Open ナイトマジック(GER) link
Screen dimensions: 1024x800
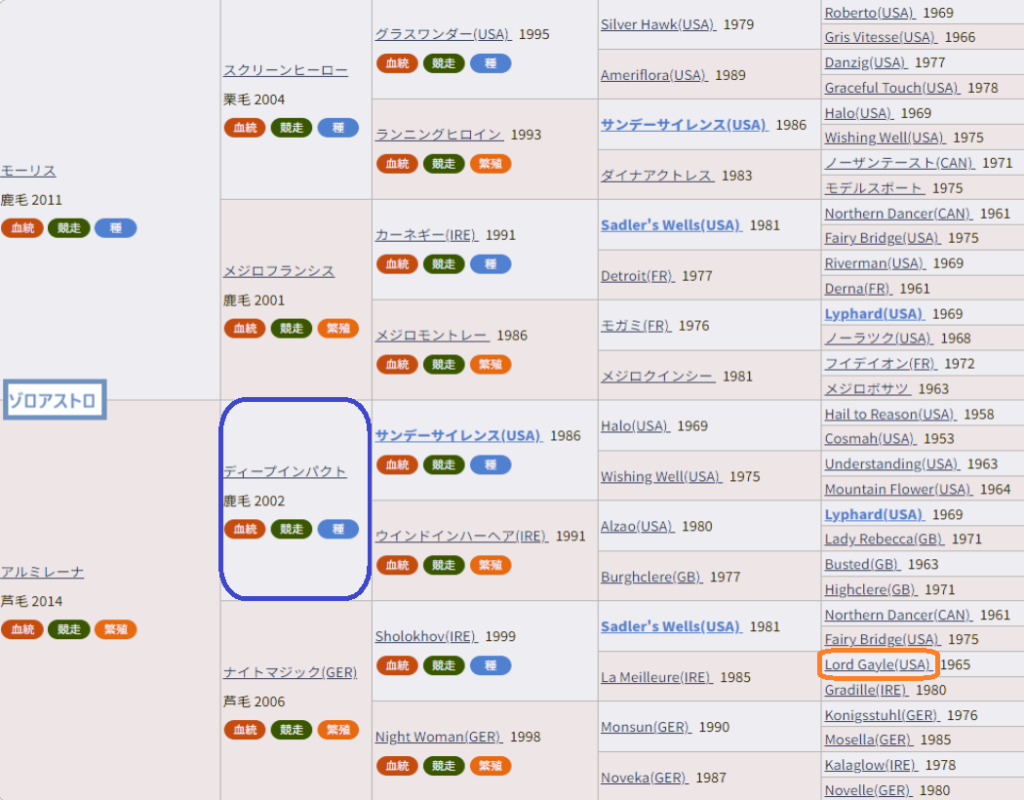click(x=290, y=672)
